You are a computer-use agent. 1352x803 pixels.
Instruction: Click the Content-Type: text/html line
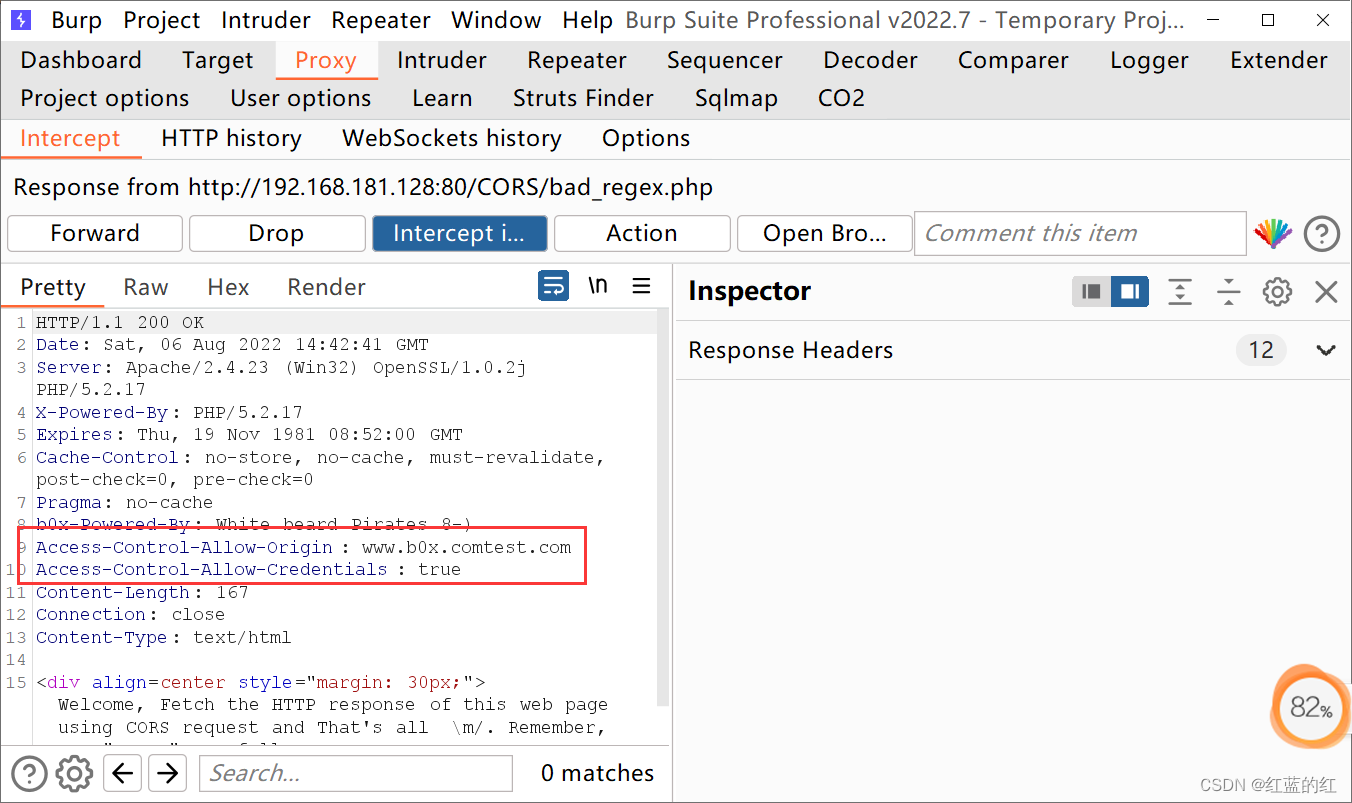click(x=164, y=637)
